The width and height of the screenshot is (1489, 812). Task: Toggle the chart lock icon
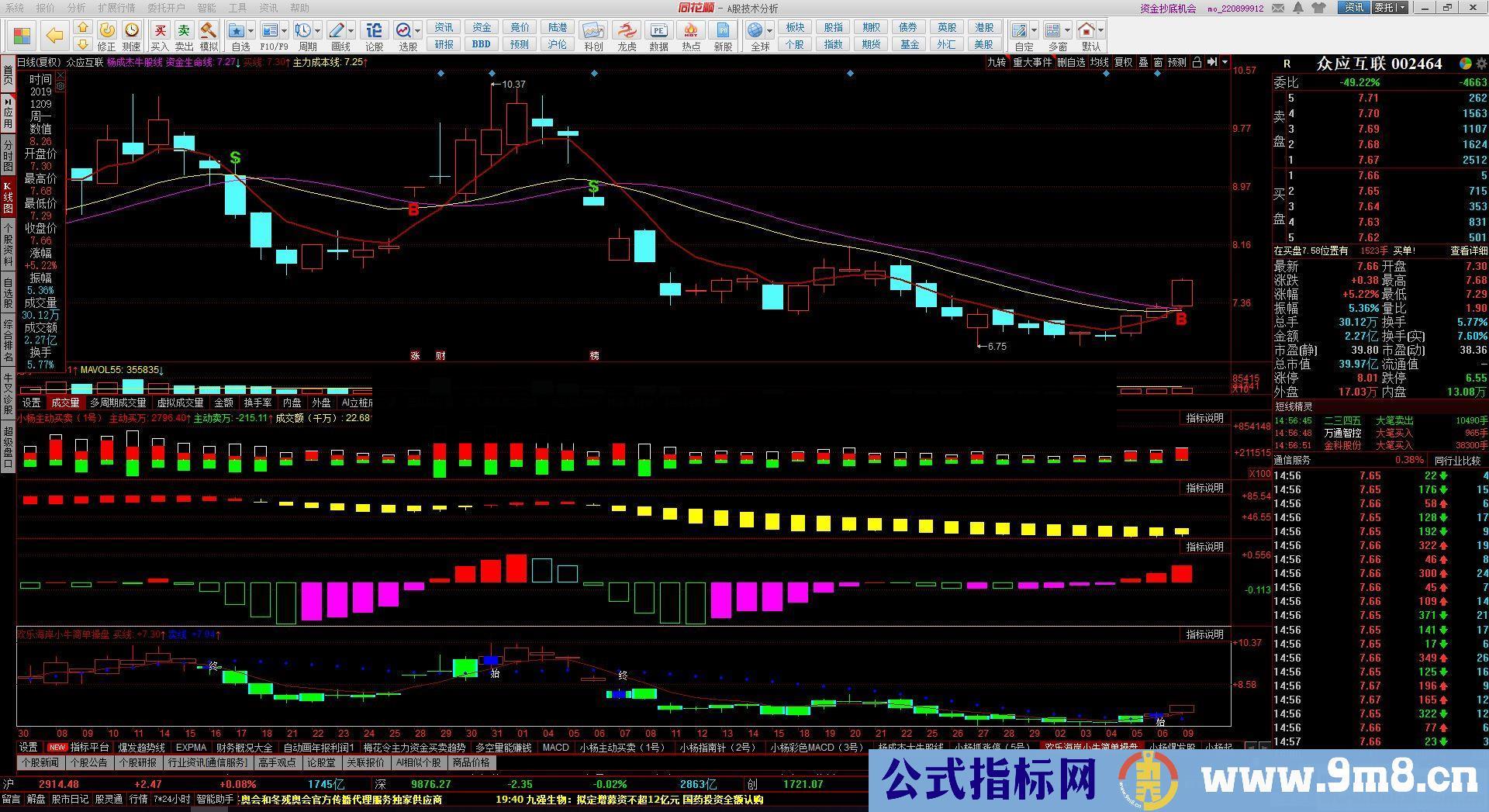click(1197, 63)
